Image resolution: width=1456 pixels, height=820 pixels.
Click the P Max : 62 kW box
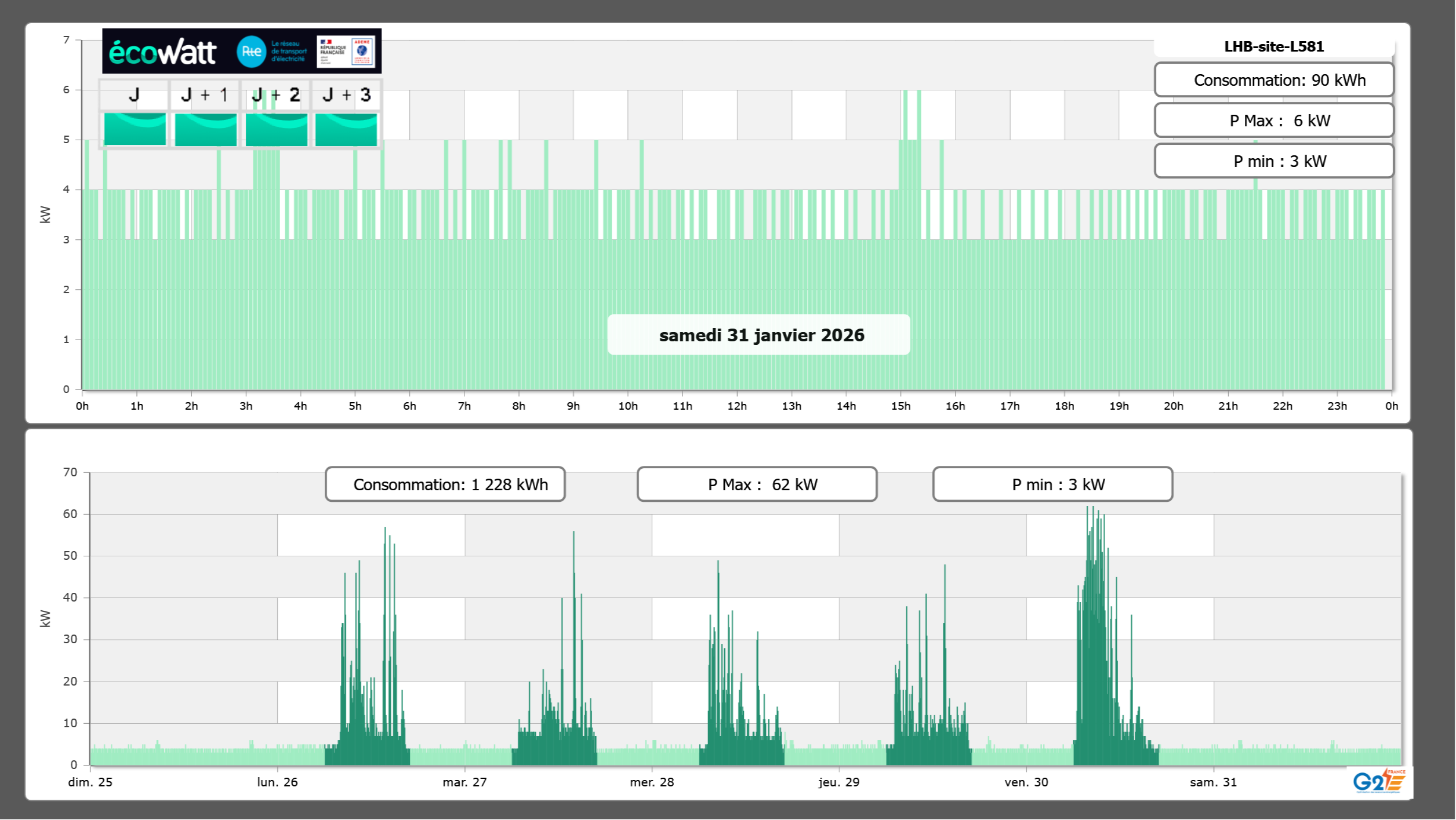[757, 484]
